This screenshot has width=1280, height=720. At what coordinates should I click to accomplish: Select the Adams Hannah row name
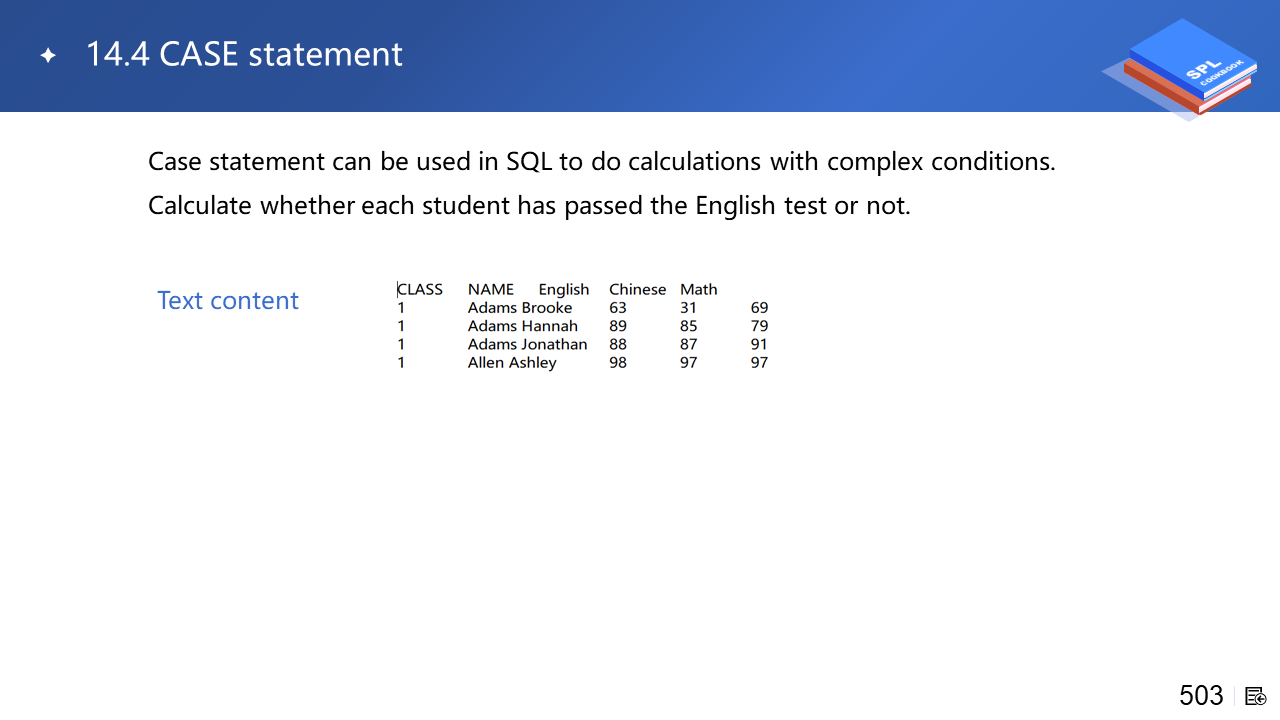pyautogui.click(x=523, y=326)
